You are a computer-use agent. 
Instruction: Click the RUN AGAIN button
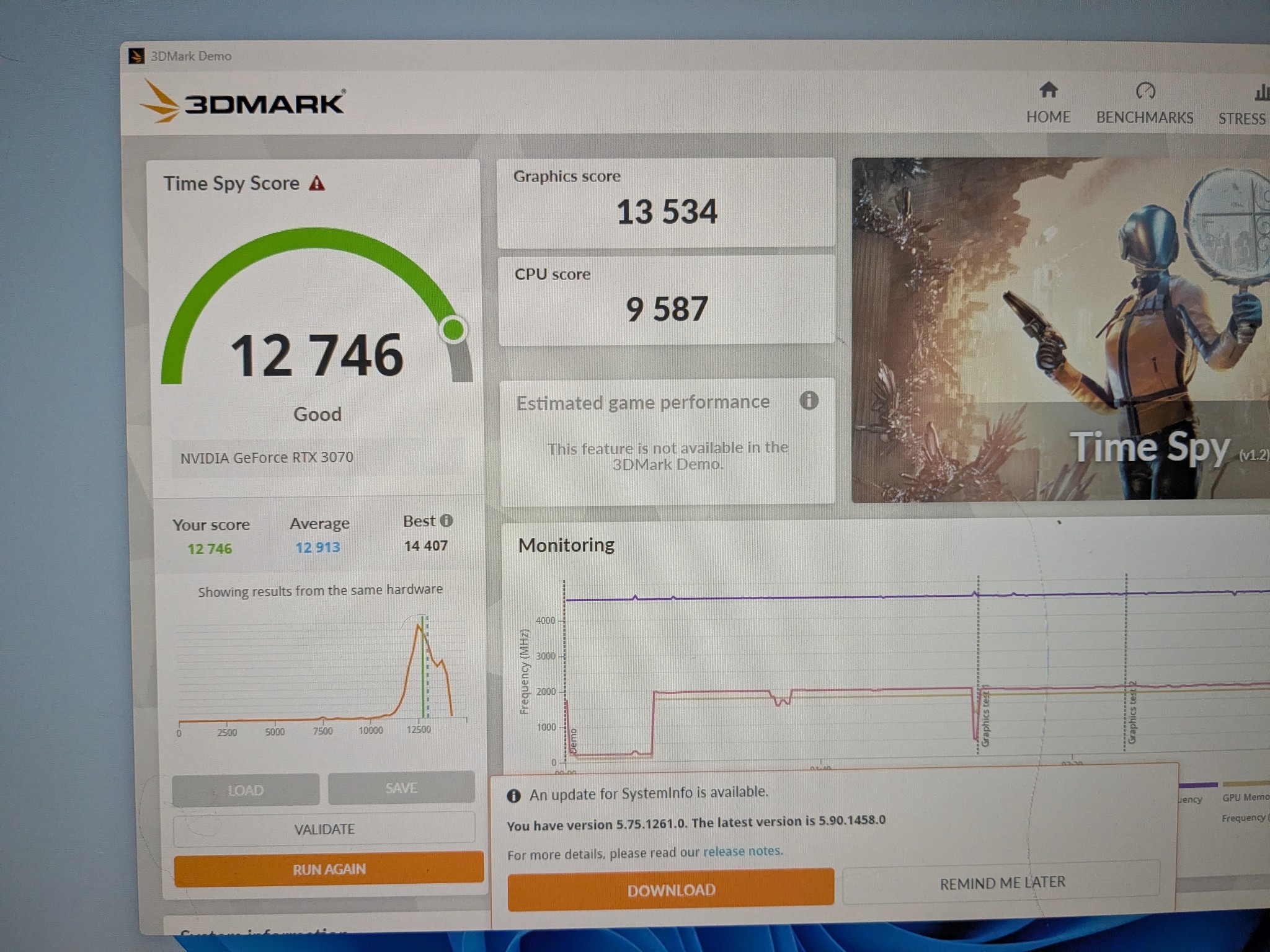pyautogui.click(x=329, y=869)
